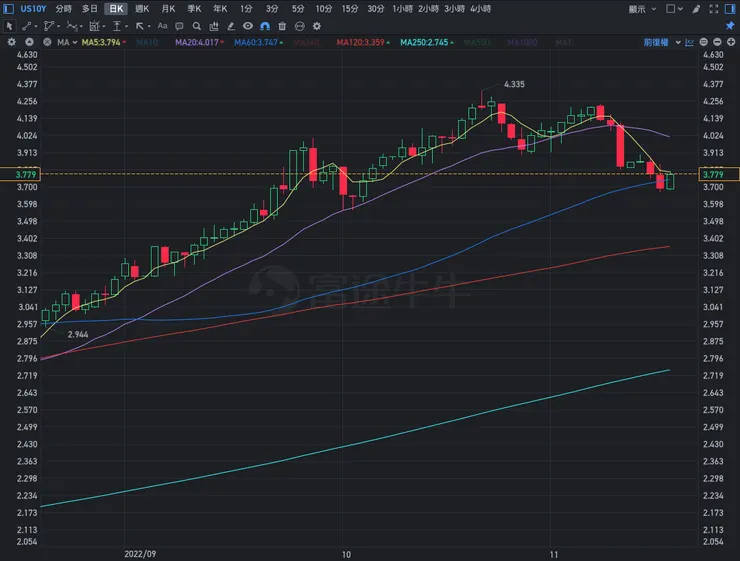Screen dimensions: 740x561
Task: Toggle the MA120 line visibility
Action: point(363,42)
